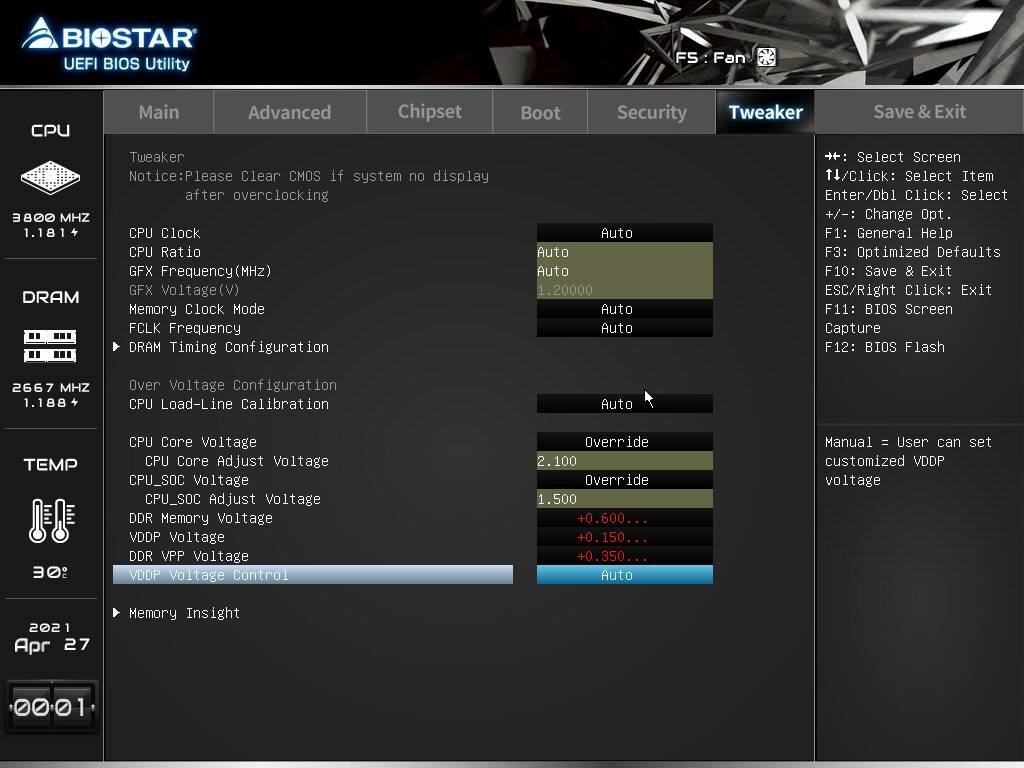Open the CPU Clock dropdown

[x=624, y=232]
